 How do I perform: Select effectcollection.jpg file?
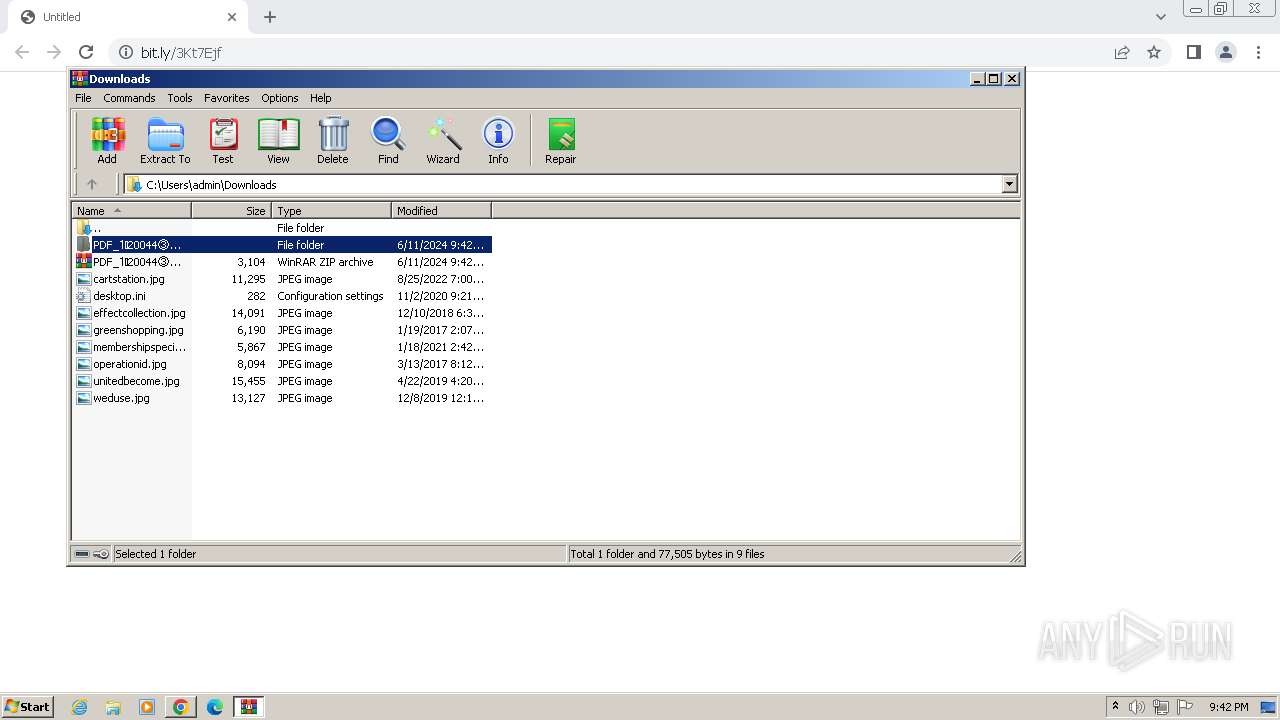pos(282,313)
